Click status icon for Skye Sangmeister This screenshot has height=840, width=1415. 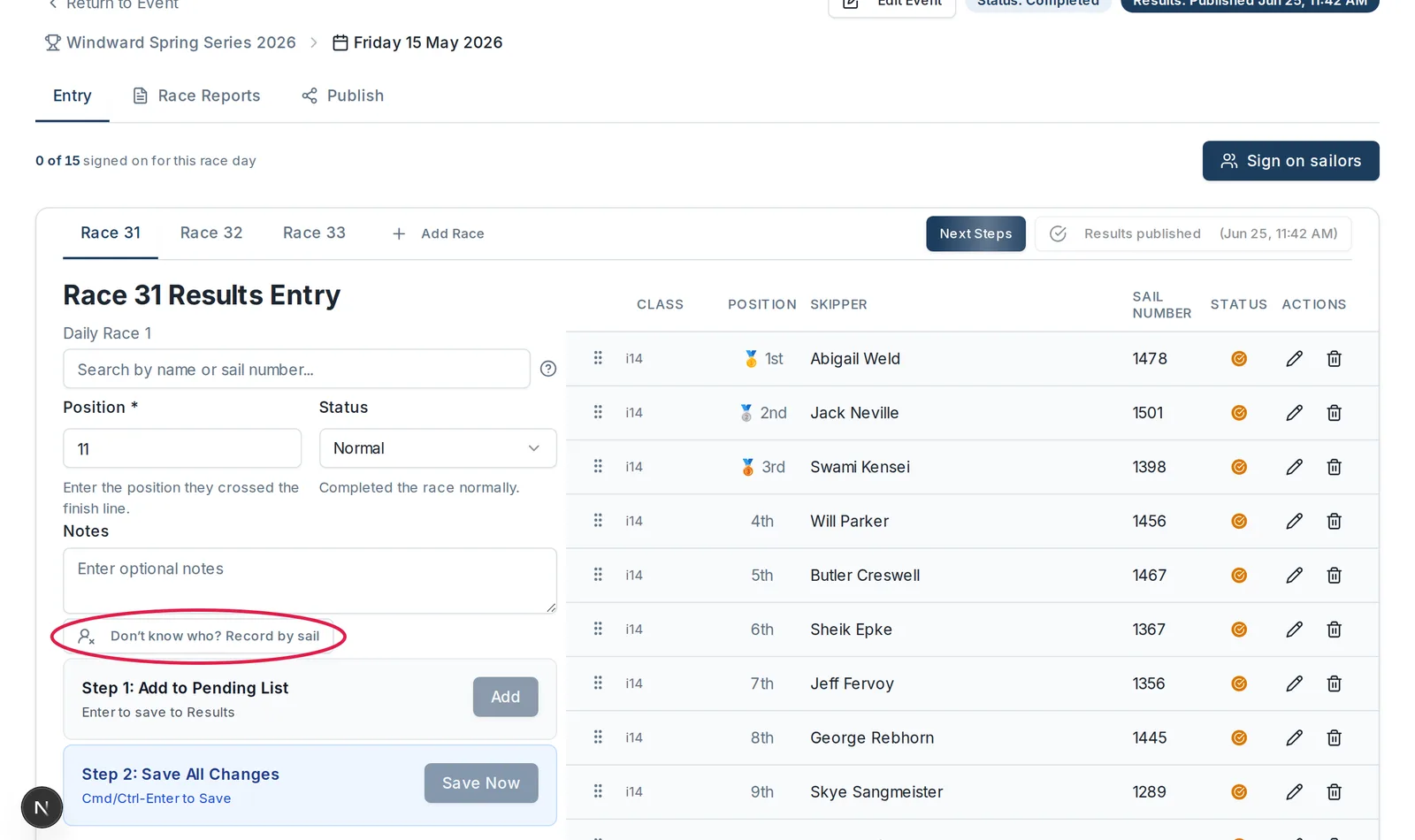click(x=1239, y=792)
